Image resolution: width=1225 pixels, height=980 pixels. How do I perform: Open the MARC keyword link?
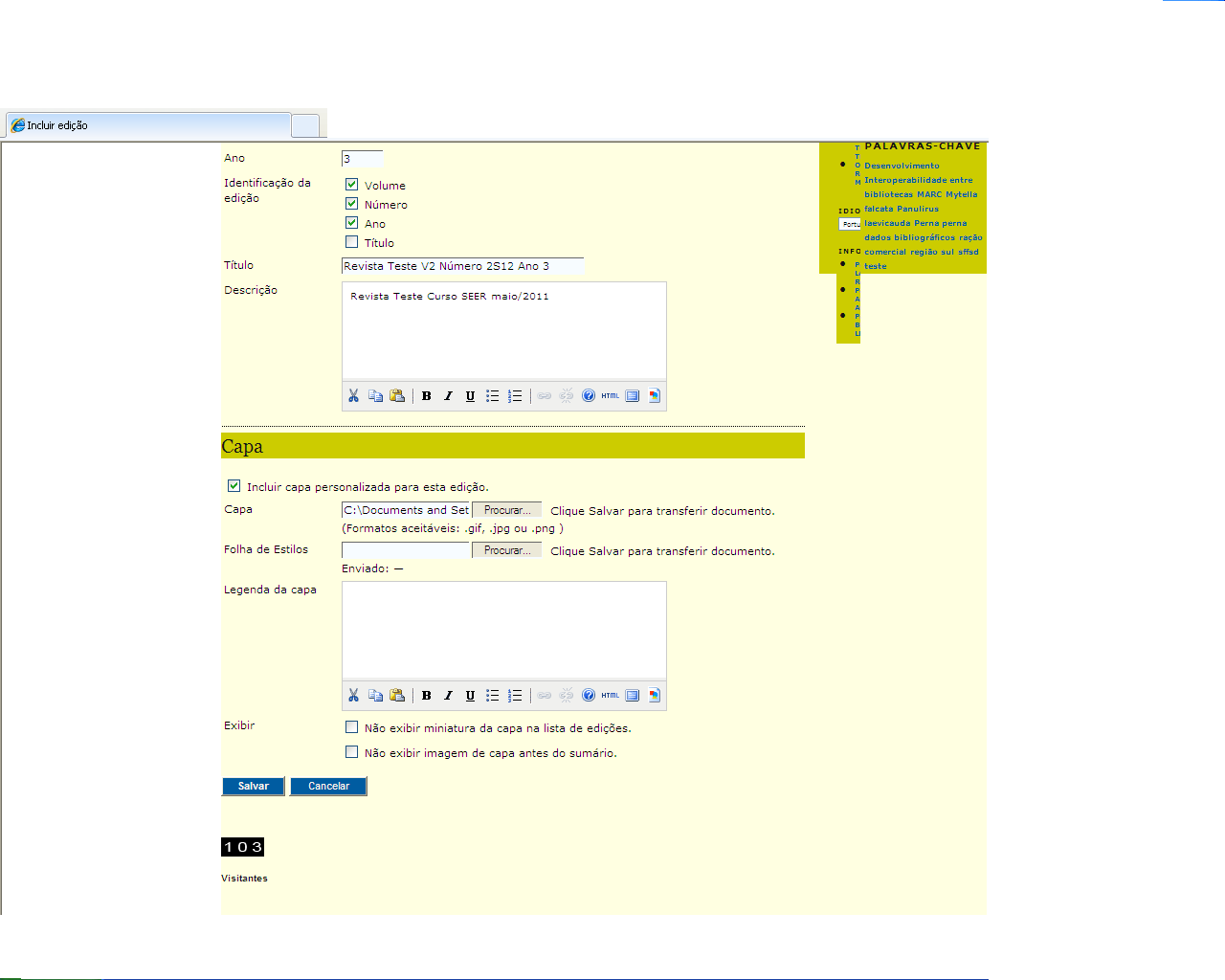click(929, 194)
